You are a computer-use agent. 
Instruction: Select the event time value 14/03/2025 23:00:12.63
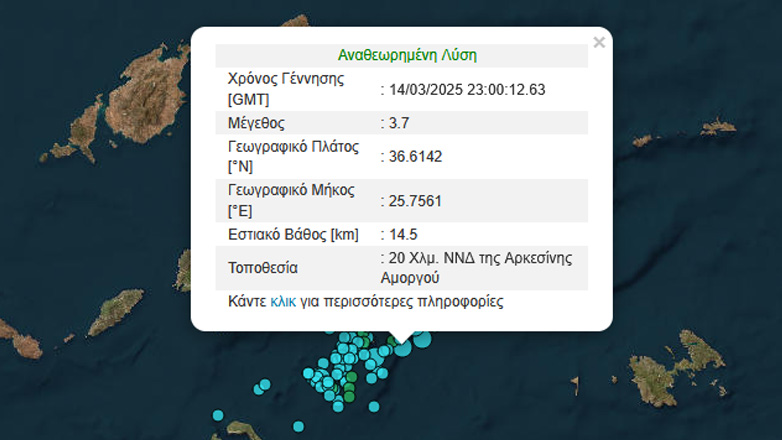465,90
